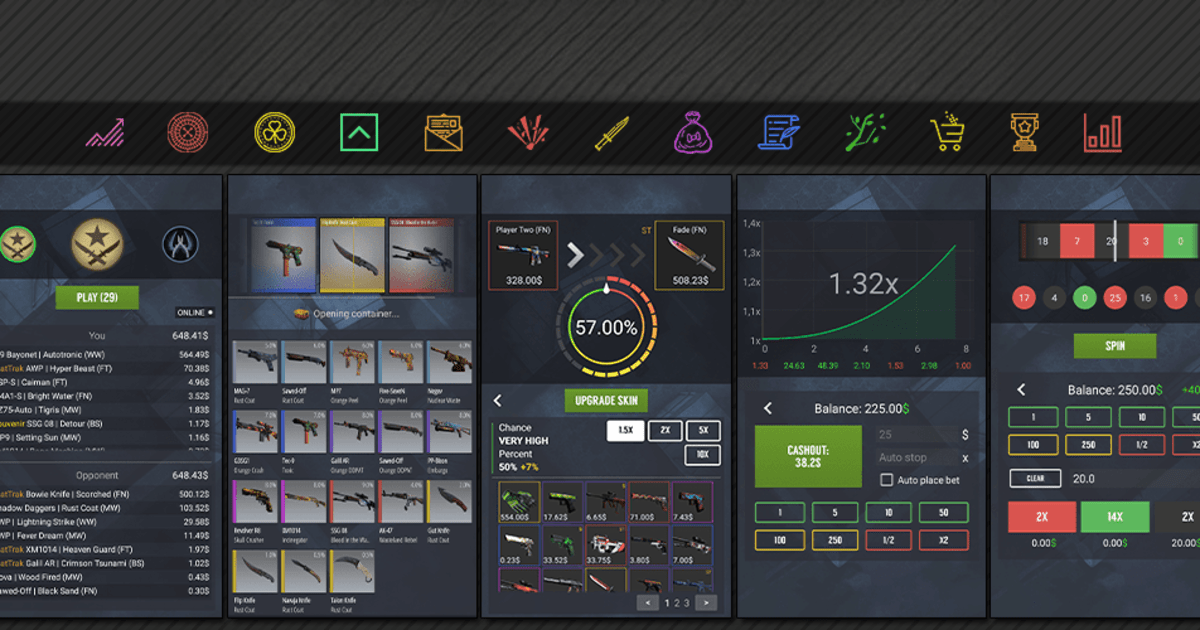The height and width of the screenshot is (630, 1200).
Task: Click the CASHOUT: 38.2$ button
Action: (807, 457)
